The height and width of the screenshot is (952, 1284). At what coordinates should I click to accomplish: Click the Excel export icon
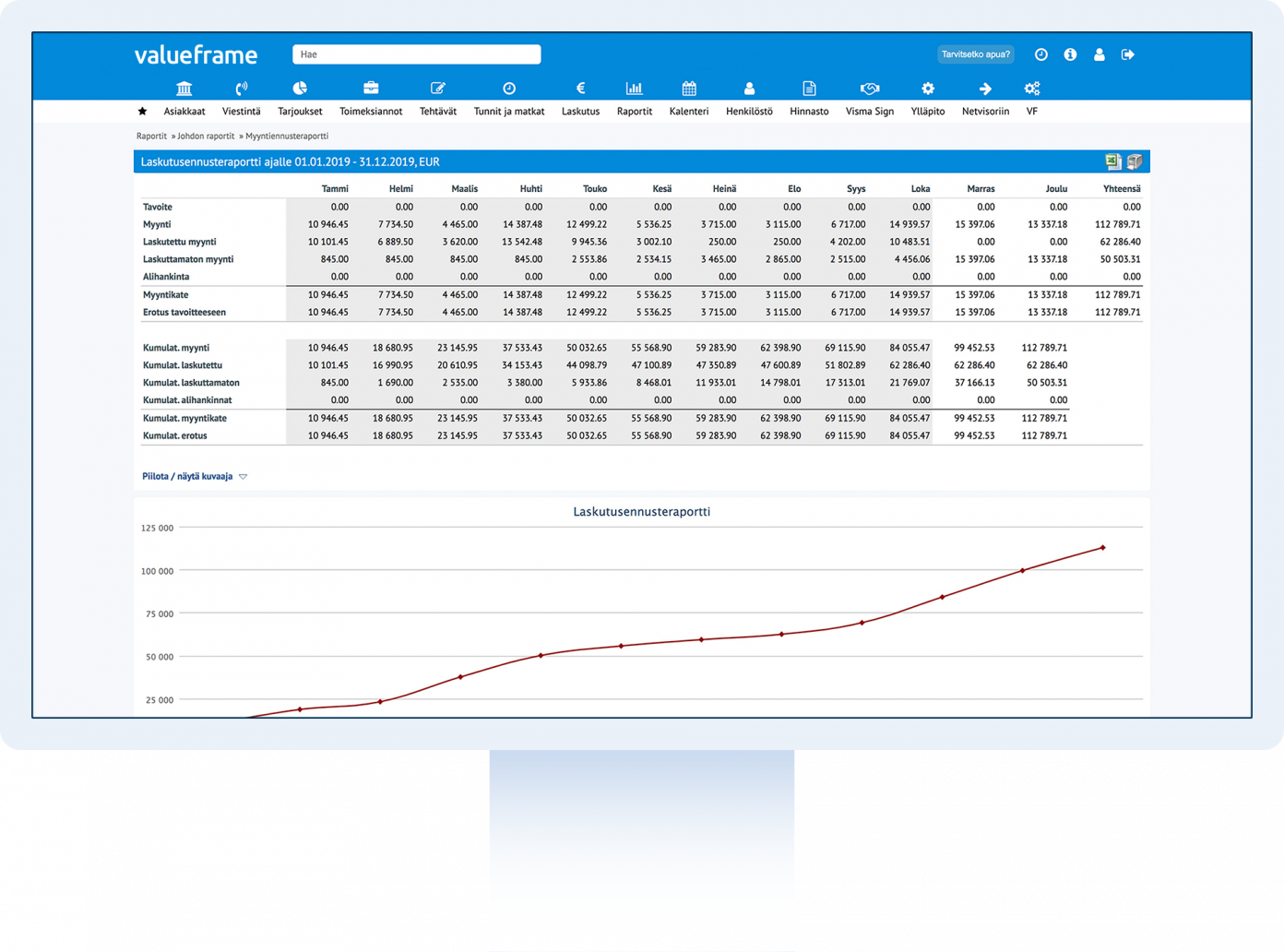(x=1113, y=162)
